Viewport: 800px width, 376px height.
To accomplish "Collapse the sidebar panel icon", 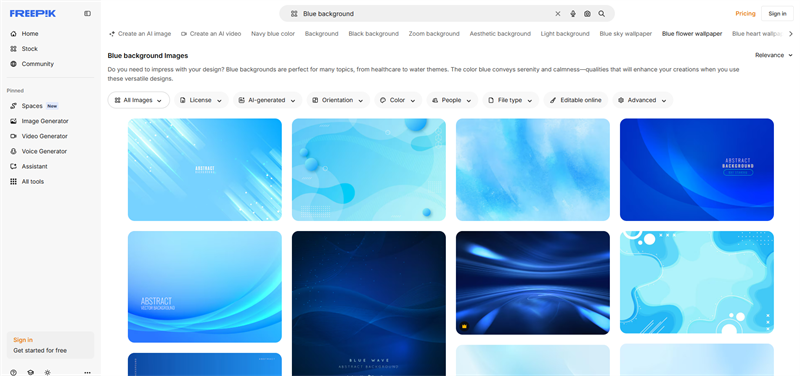I will point(87,14).
